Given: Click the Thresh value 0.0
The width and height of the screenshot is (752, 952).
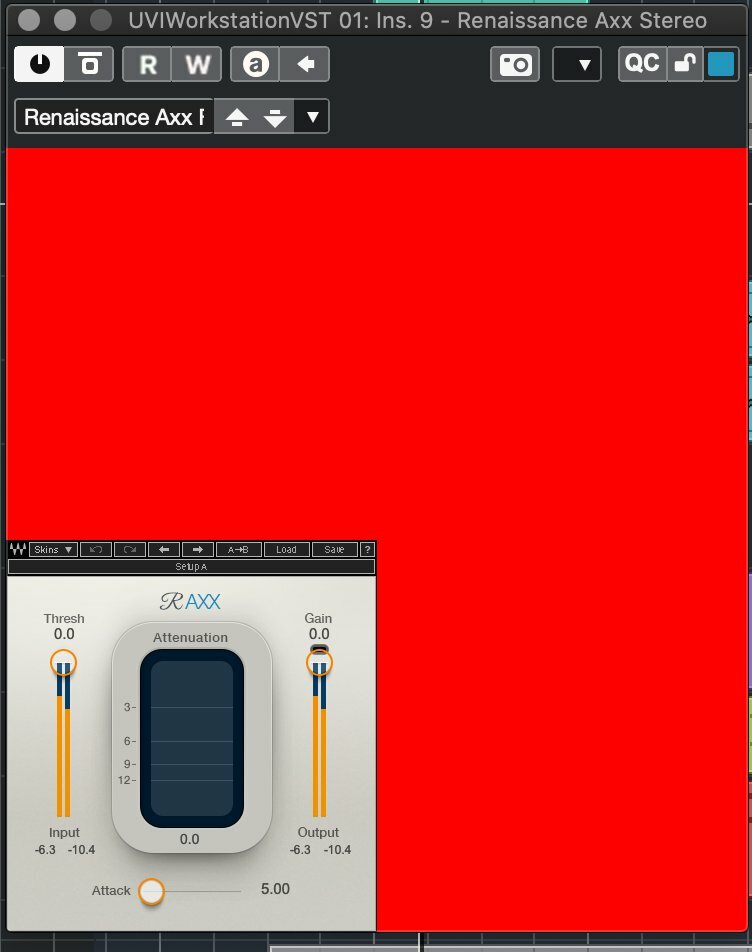Looking at the screenshot, I should tap(64, 634).
